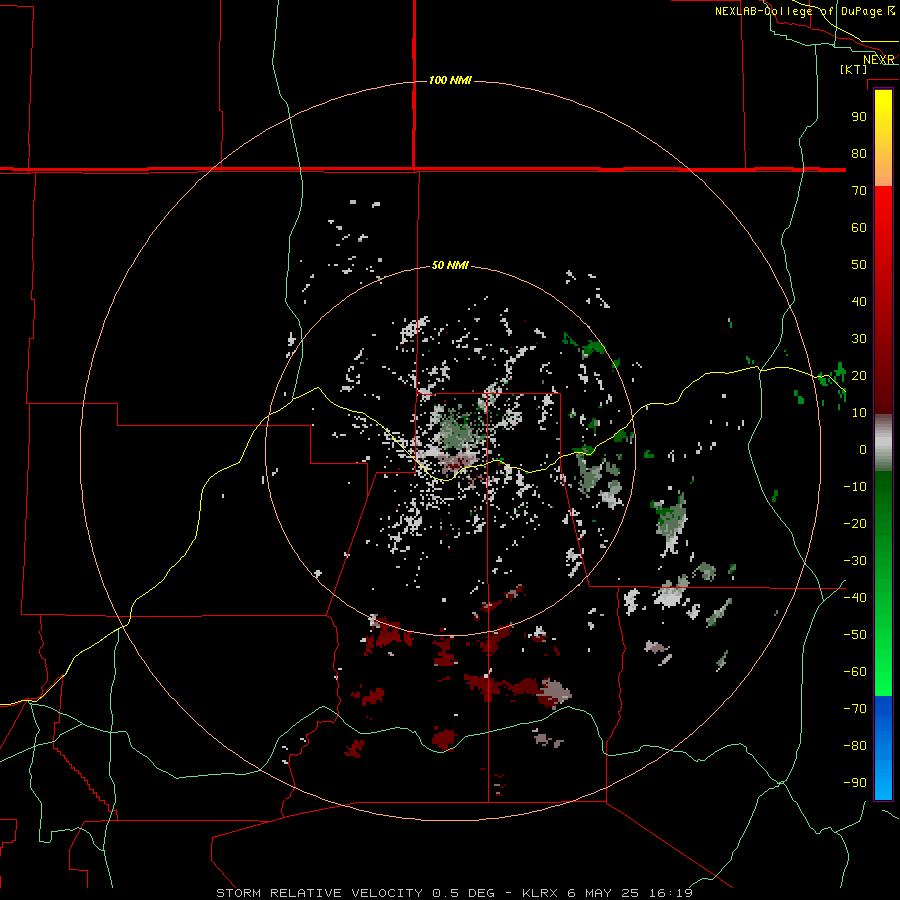Click the NEXLAB-College of DuPage header text
This screenshot has width=900, height=900.
(804, 11)
